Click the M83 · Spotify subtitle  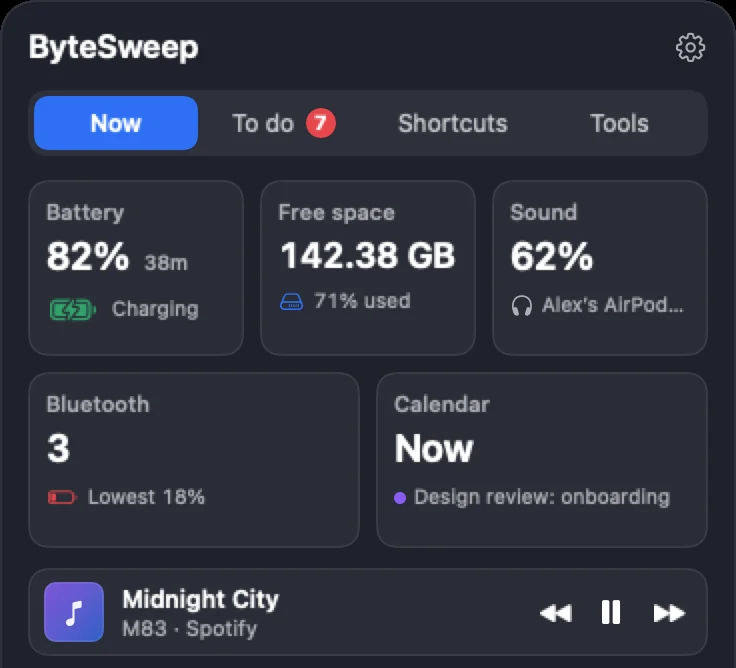tap(190, 629)
